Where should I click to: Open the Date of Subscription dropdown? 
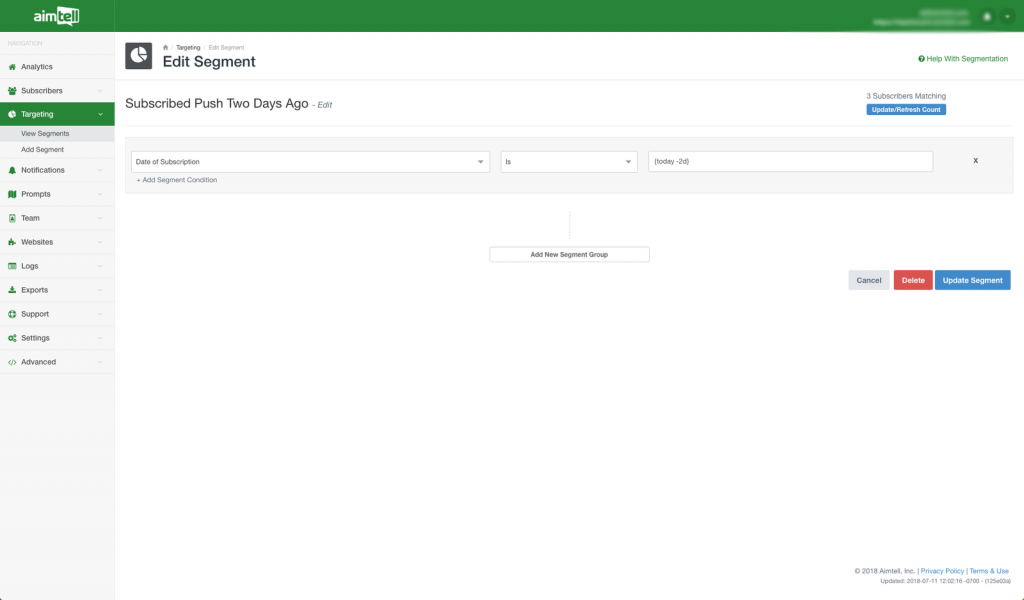click(310, 161)
